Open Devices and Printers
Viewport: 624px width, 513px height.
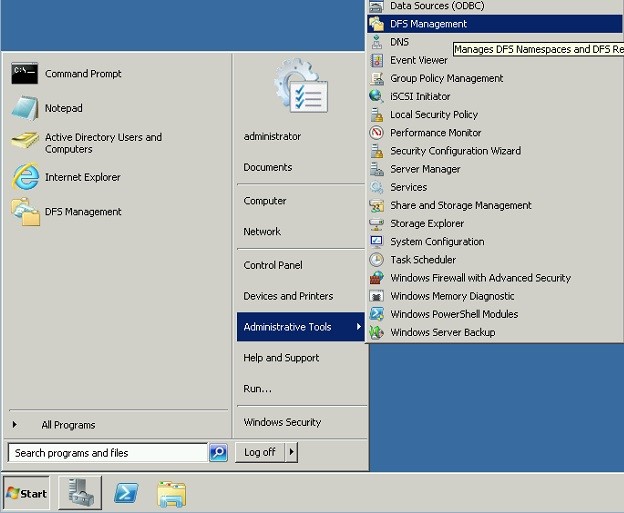coord(289,296)
